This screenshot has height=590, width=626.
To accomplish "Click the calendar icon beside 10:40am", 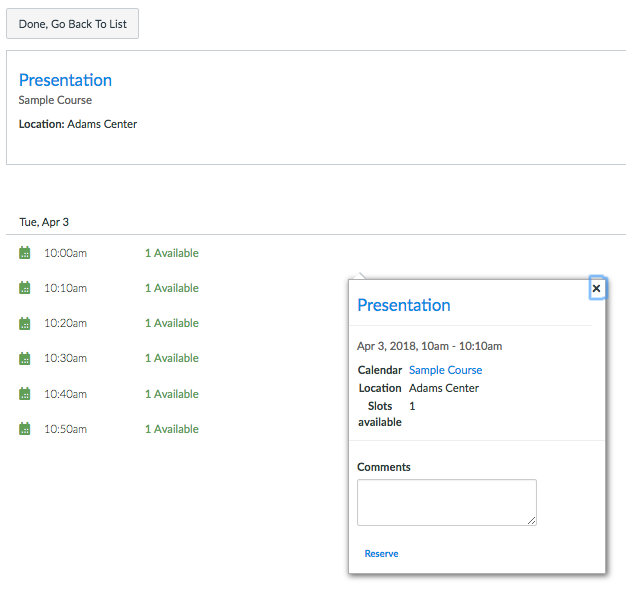I will pyautogui.click(x=25, y=394).
